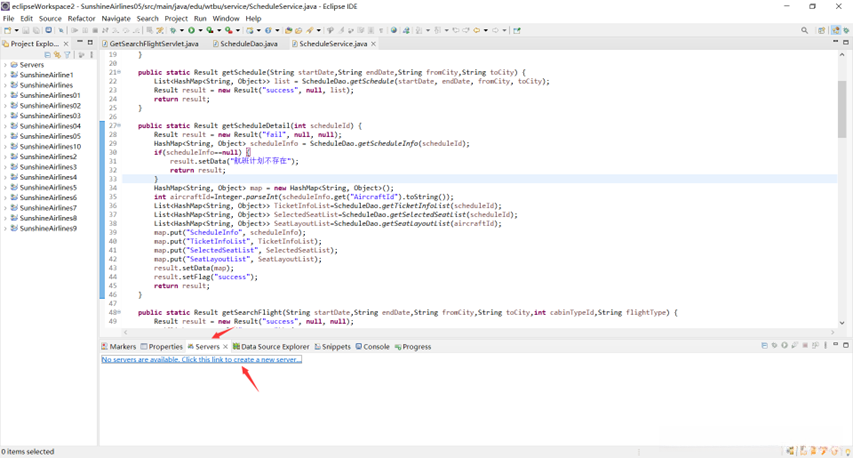Viewport: 853px width, 458px height.
Task: Click the Publish to the server icon
Action: click(815, 345)
